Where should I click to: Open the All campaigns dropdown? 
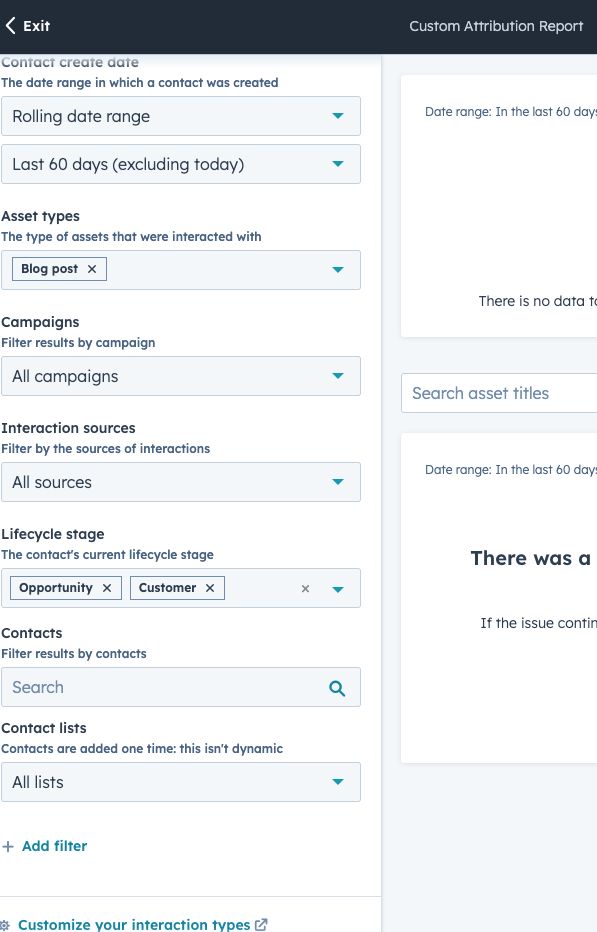pos(338,376)
